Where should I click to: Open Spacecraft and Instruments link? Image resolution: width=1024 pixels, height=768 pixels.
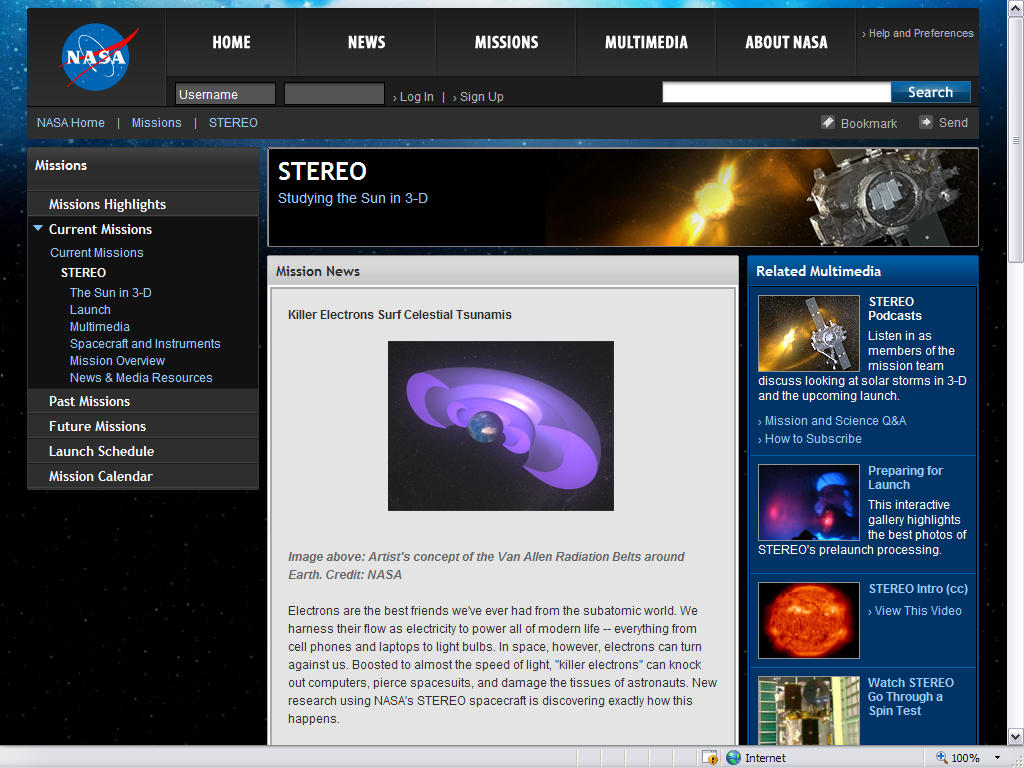tap(145, 344)
